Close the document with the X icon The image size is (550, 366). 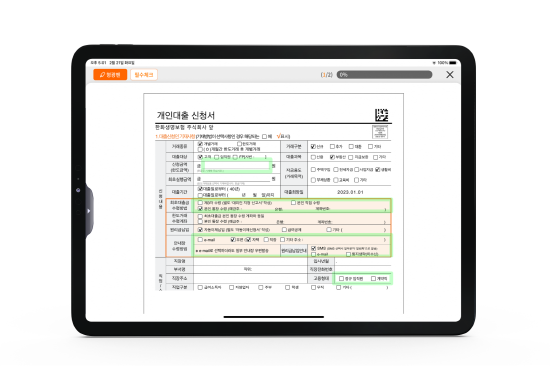[x=450, y=74]
